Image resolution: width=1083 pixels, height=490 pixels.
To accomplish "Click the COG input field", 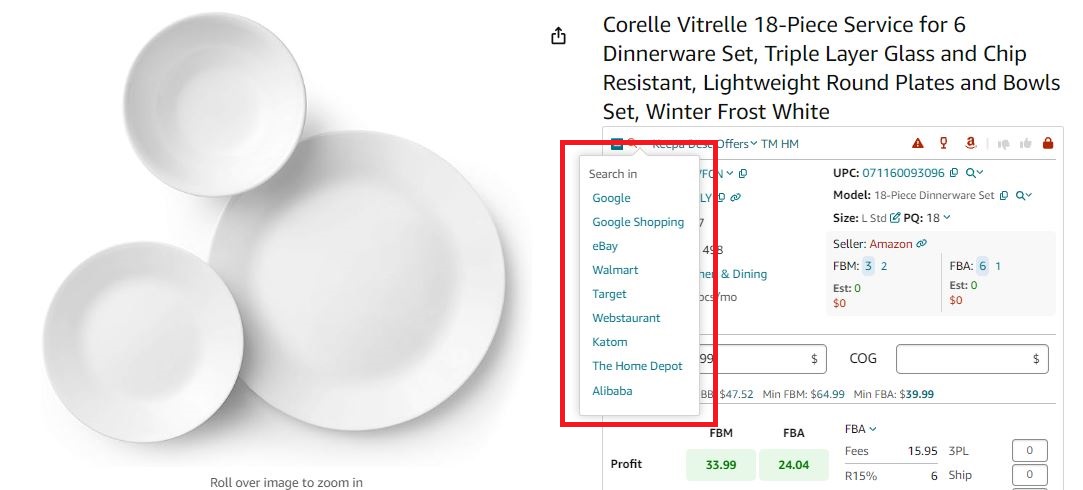I will click(972, 358).
